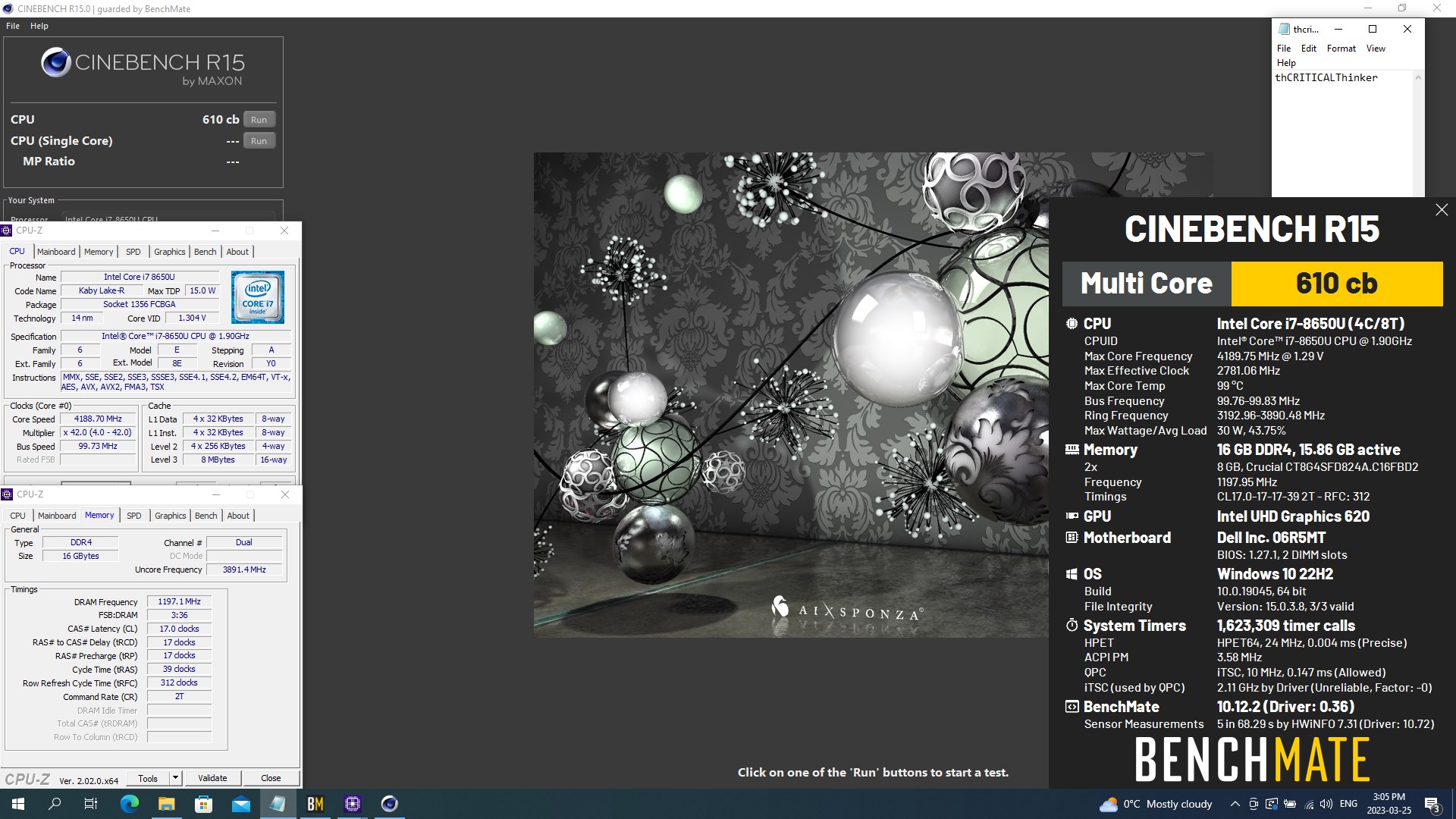Image resolution: width=1456 pixels, height=819 pixels.
Task: Open the notification center icon
Action: click(x=1432, y=804)
